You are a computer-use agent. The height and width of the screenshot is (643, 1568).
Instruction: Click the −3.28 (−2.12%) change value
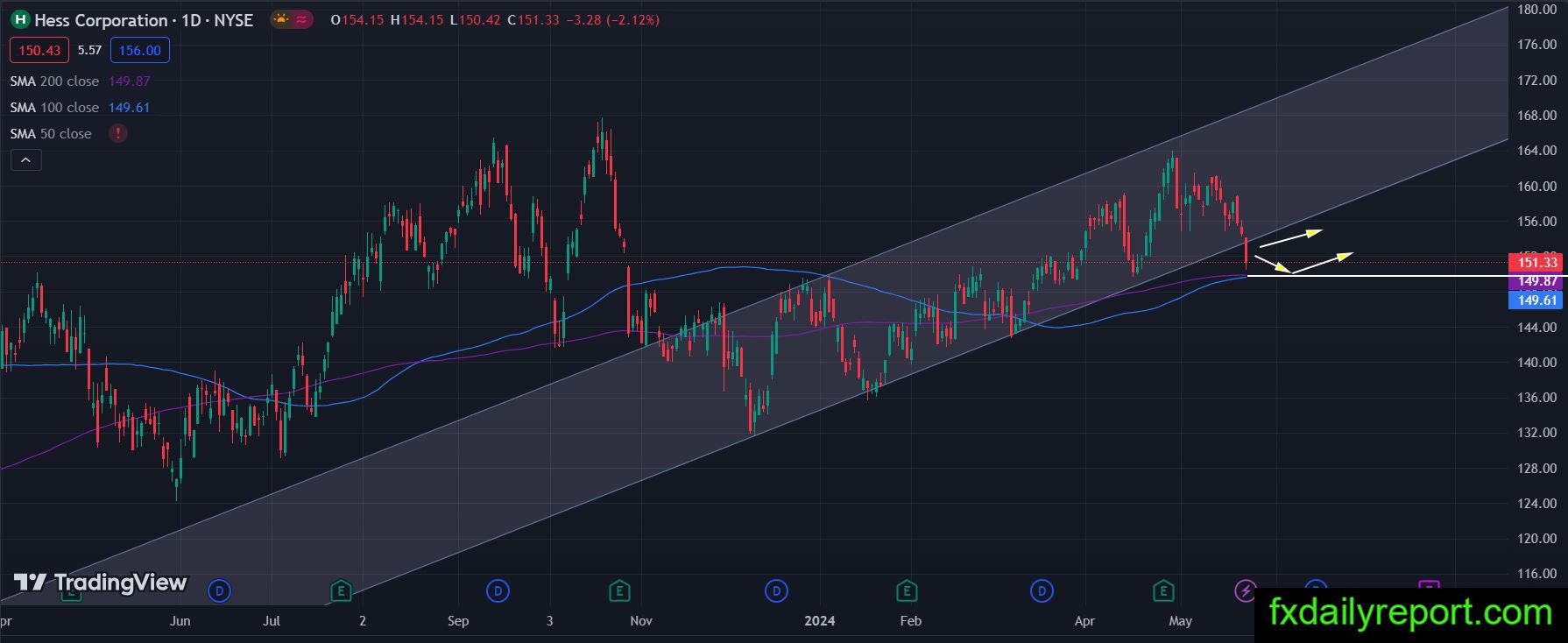tap(613, 19)
